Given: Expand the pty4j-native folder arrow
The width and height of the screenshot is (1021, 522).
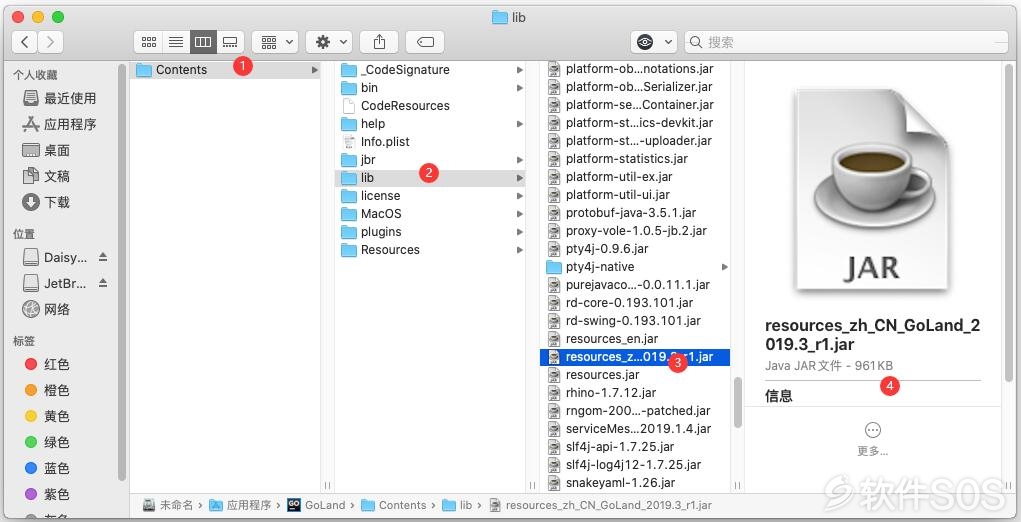Looking at the screenshot, I should click(725, 267).
